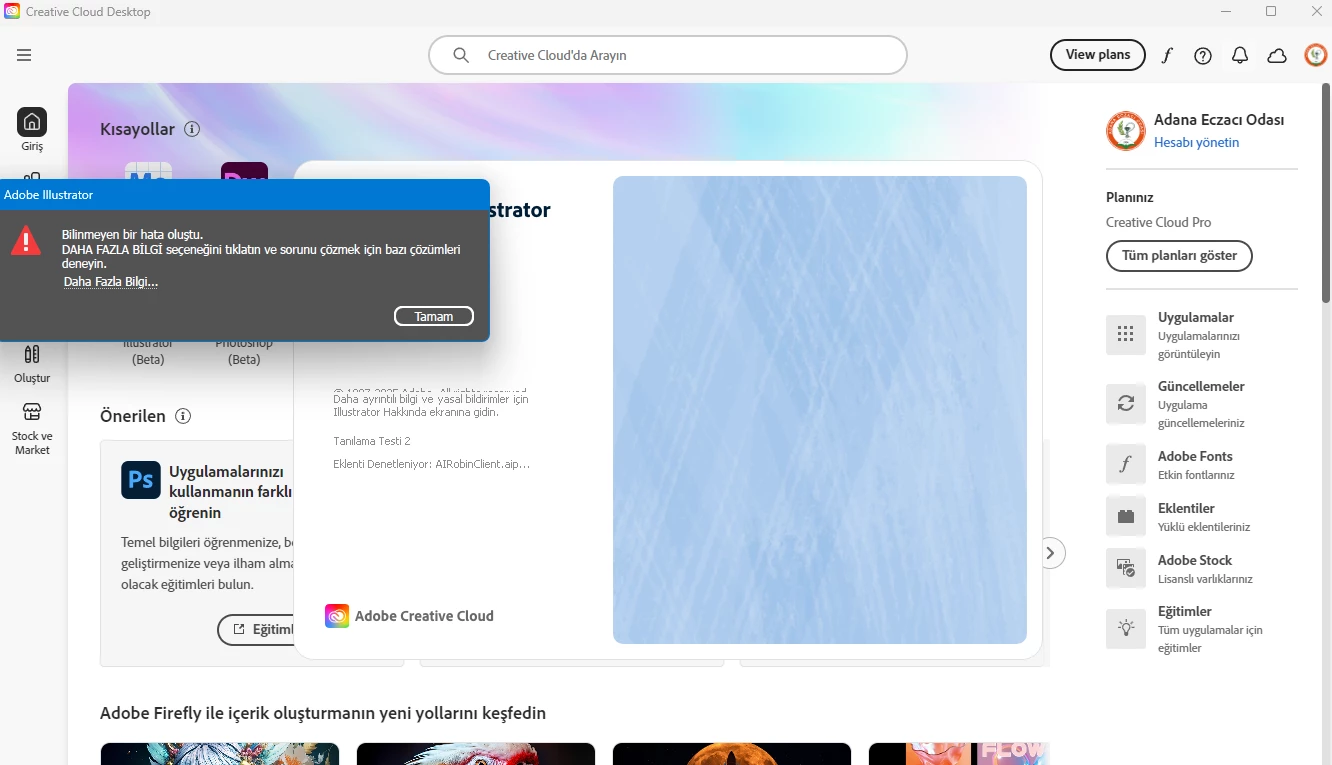Open the notifications bell

[1240, 56]
